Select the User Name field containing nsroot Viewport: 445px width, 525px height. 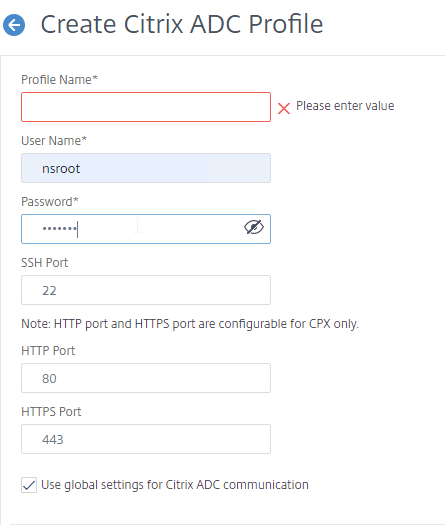pyautogui.click(x=146, y=168)
